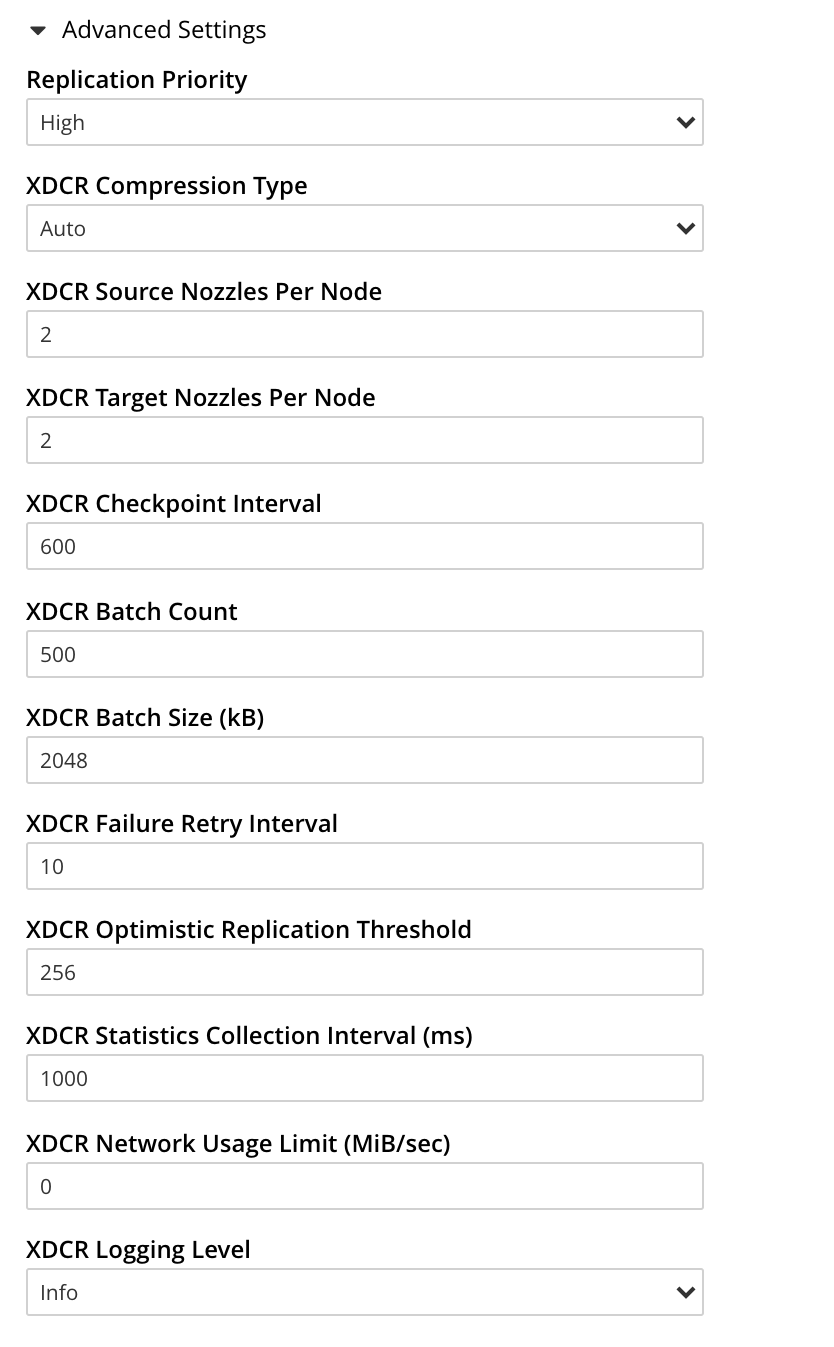Click the XDCR Compression Type chevron icon

(686, 228)
